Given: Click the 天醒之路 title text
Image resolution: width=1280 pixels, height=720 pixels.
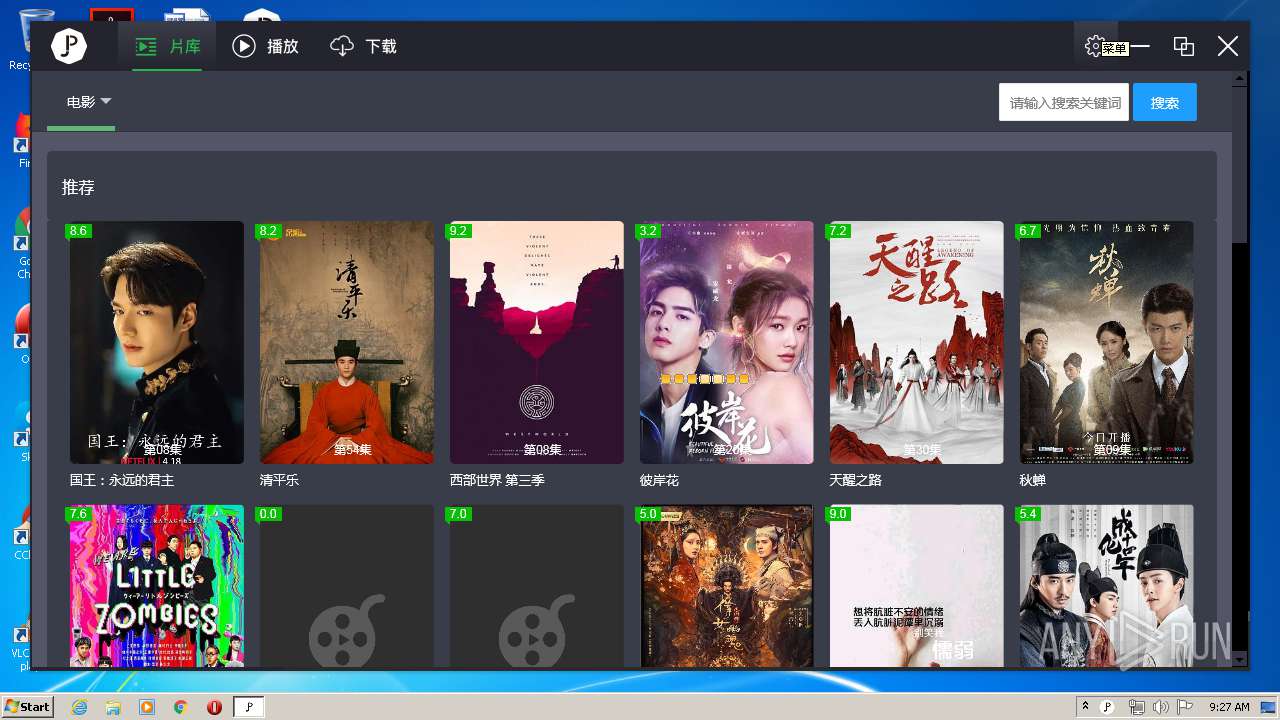Looking at the screenshot, I should click(856, 481).
